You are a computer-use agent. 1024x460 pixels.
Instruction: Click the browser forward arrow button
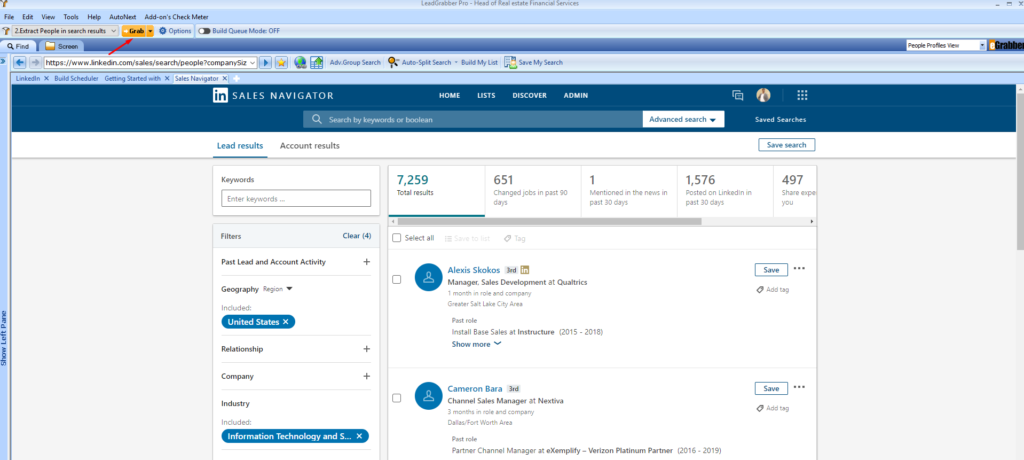point(35,62)
